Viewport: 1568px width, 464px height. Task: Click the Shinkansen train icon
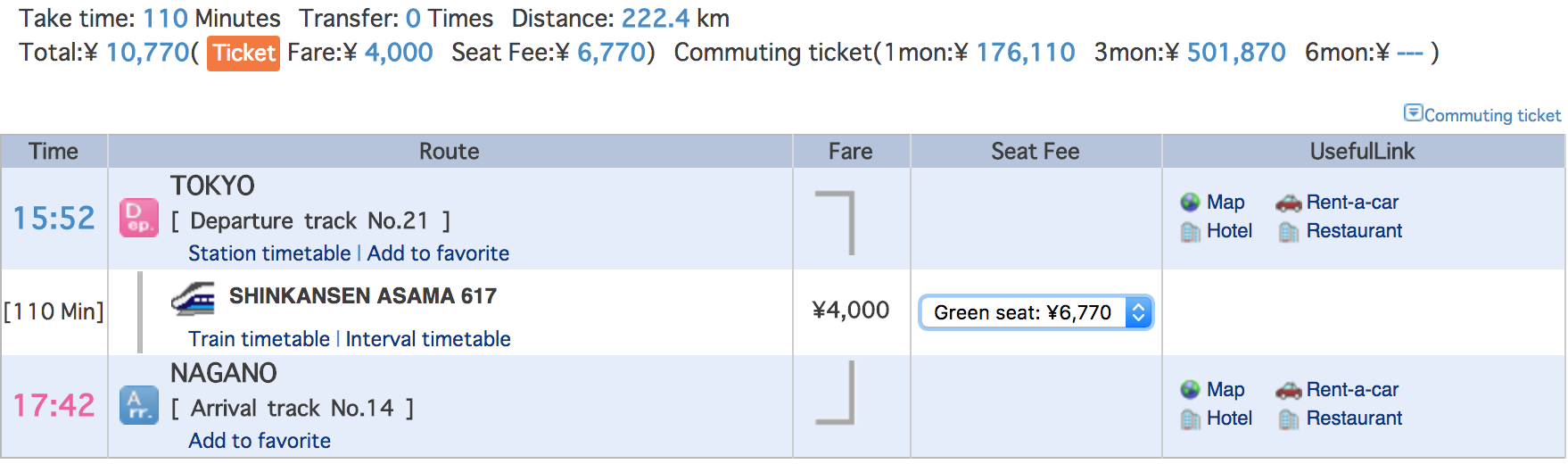(194, 299)
